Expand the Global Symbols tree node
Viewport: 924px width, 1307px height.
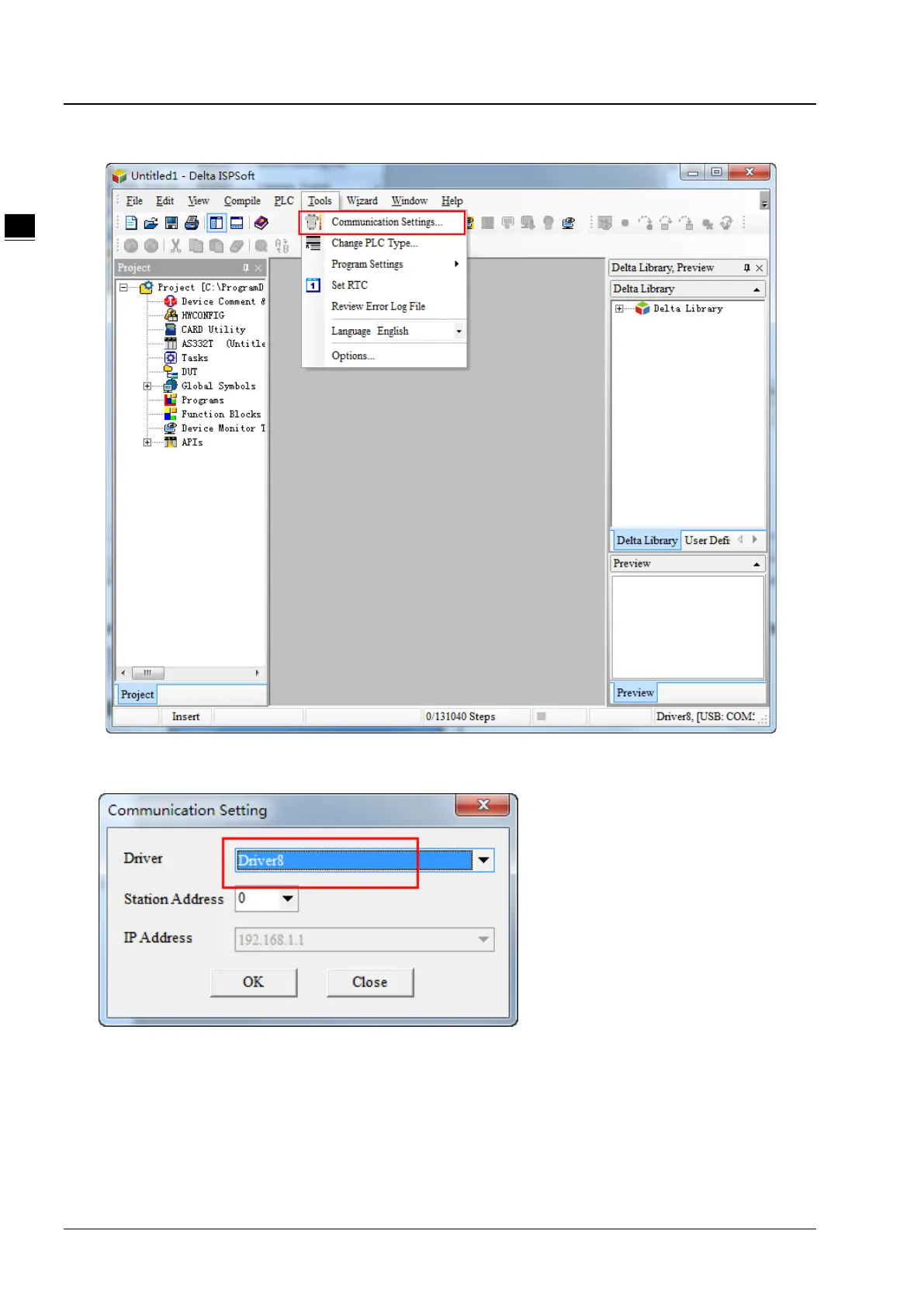tap(147, 386)
